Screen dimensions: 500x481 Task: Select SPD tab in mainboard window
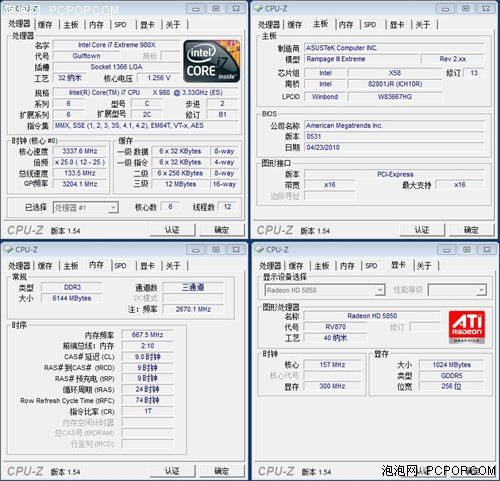[370, 25]
